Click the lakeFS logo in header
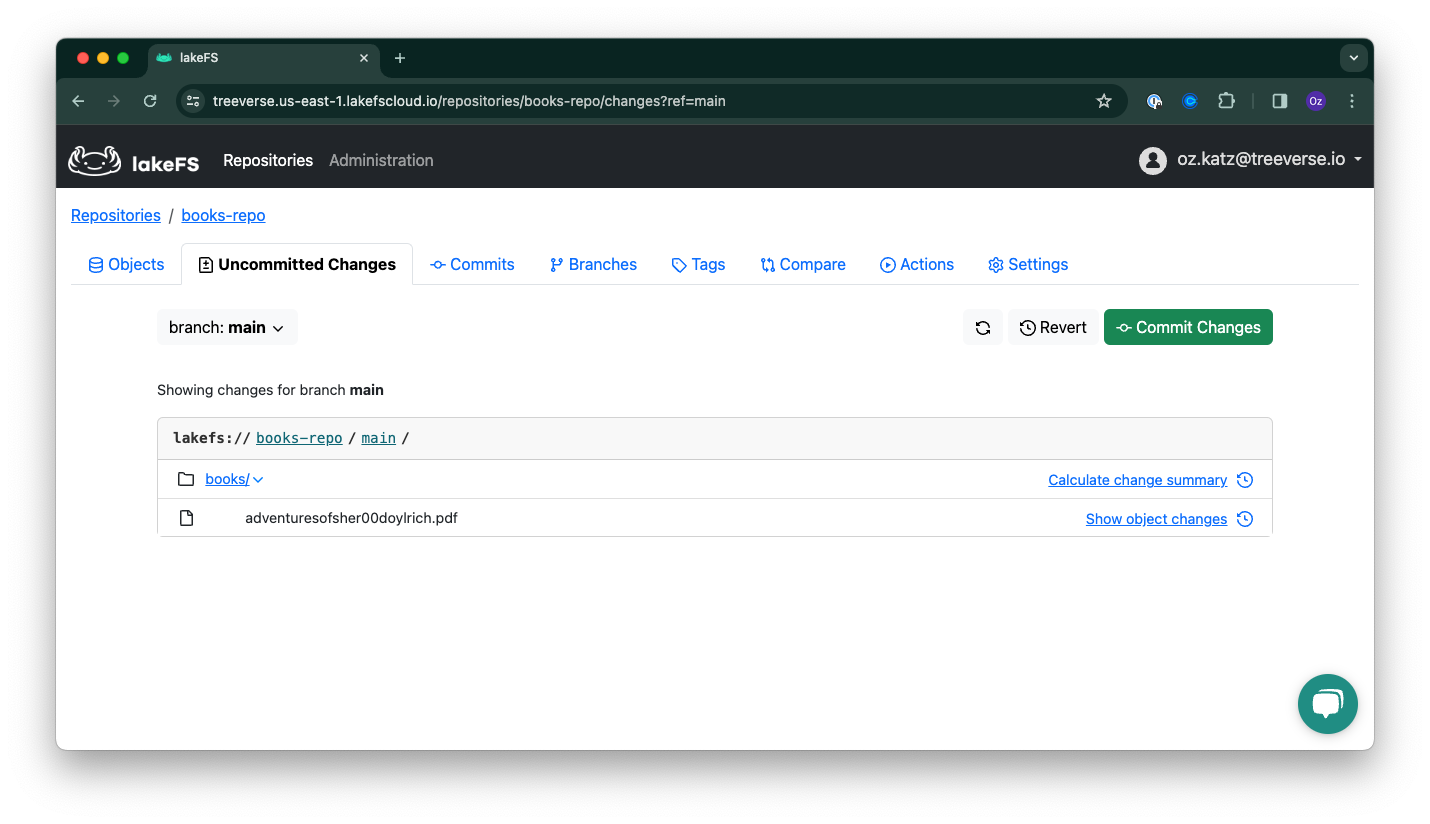The height and width of the screenshot is (824, 1430). coord(134,160)
